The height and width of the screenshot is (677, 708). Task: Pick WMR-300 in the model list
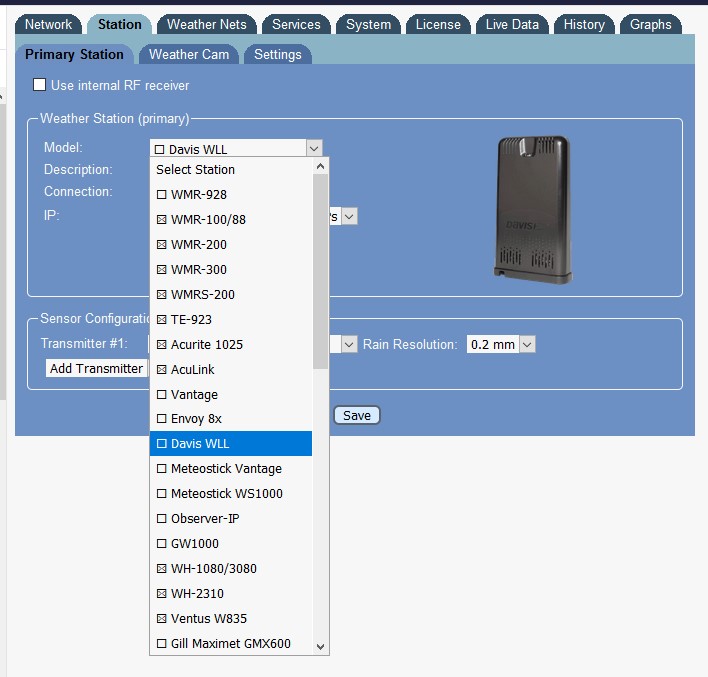click(x=231, y=270)
